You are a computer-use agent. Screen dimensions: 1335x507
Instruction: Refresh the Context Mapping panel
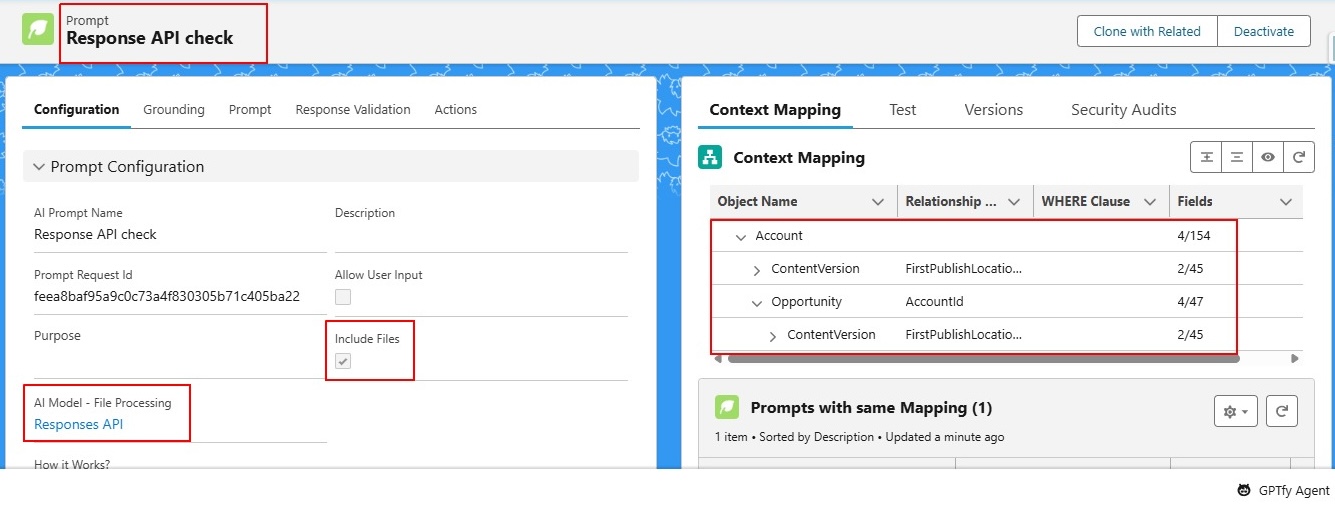[x=1298, y=157]
